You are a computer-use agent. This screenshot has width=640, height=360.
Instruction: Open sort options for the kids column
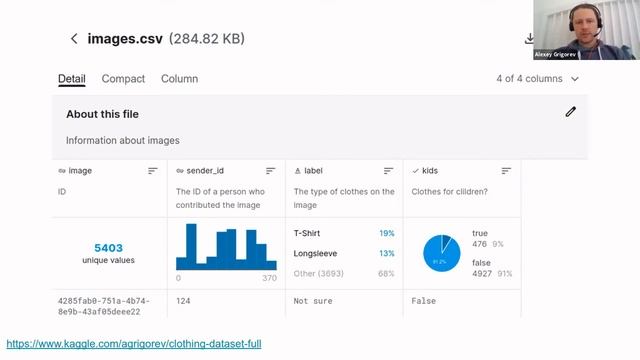[x=506, y=171]
